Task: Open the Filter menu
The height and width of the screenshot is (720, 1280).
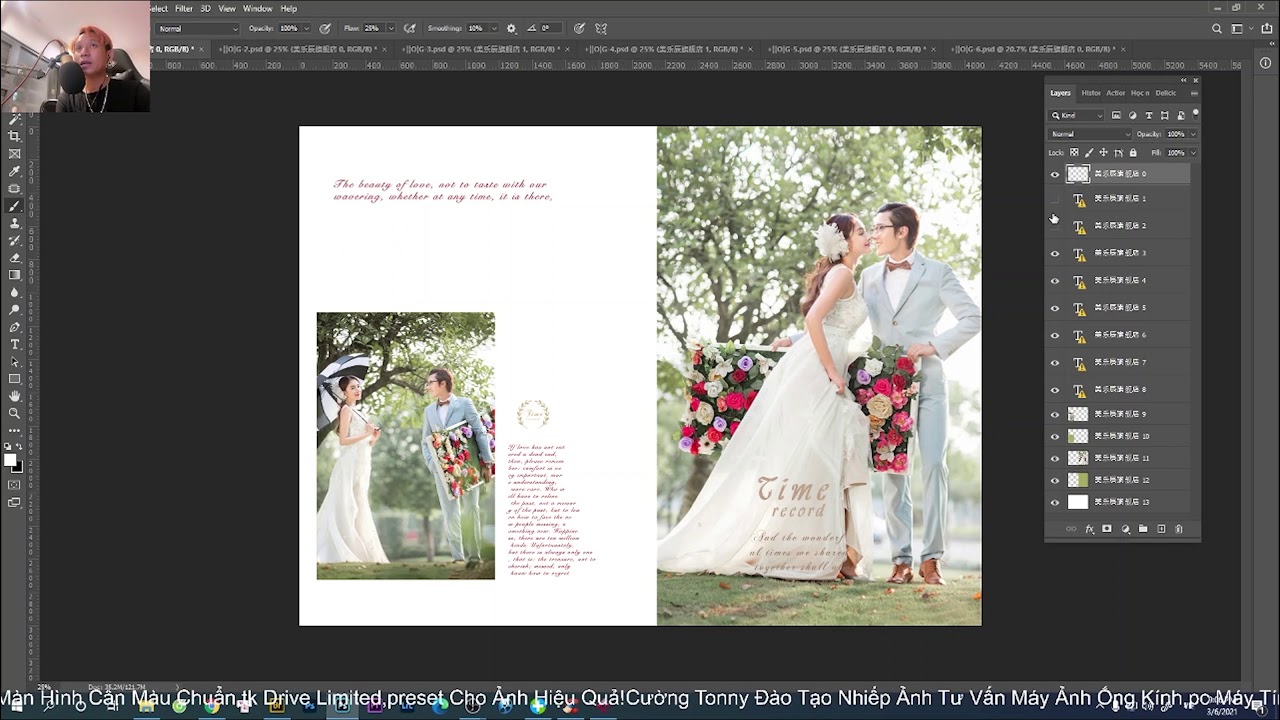Action: pos(184,9)
